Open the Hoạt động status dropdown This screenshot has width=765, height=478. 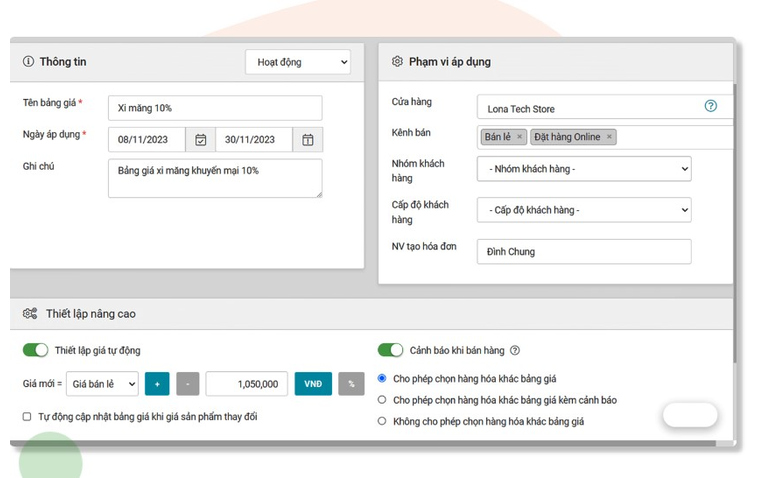[298, 62]
